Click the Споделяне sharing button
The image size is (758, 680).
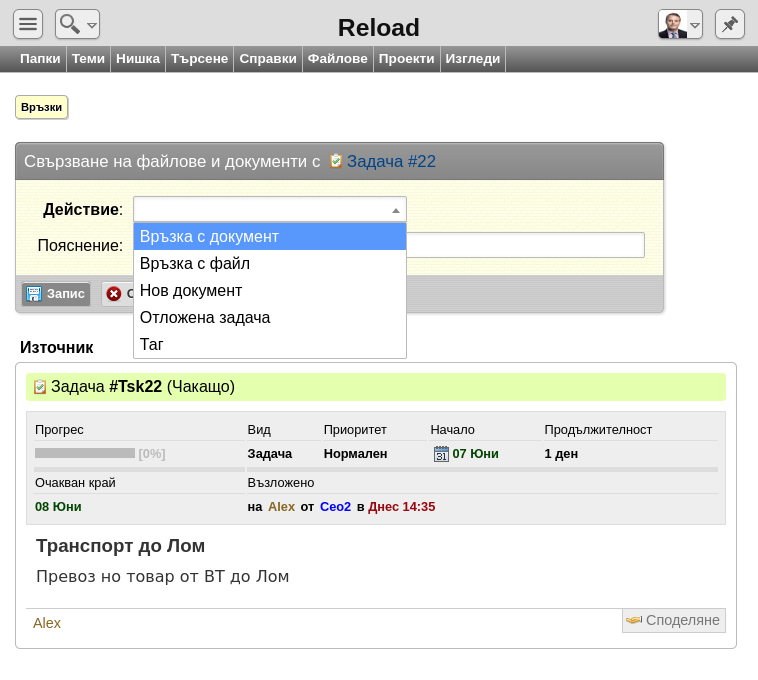pos(673,620)
